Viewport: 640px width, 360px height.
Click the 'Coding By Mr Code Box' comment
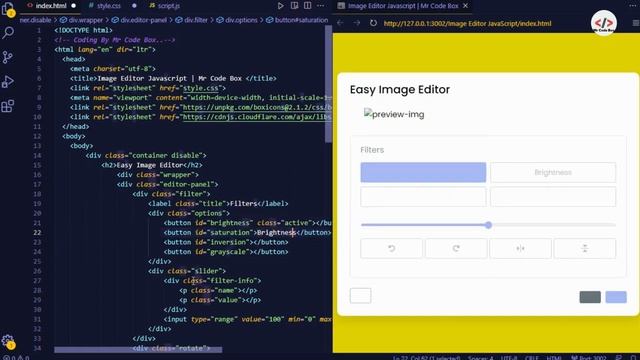115,40
